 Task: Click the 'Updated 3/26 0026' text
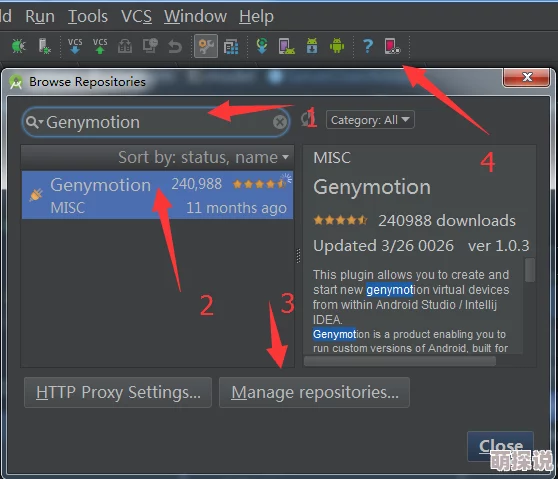383,246
